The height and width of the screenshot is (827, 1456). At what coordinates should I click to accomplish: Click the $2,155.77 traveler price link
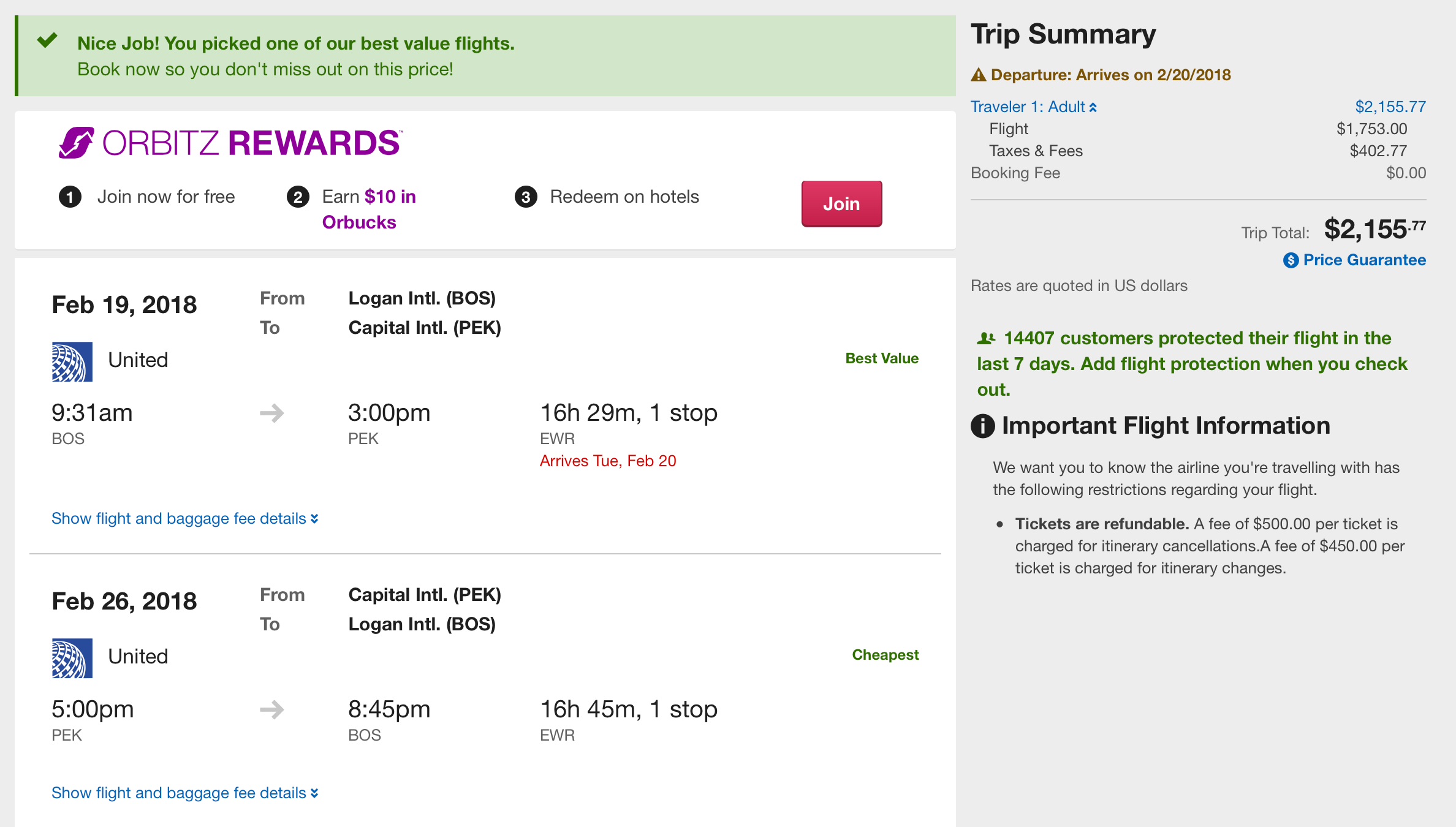tap(1390, 107)
